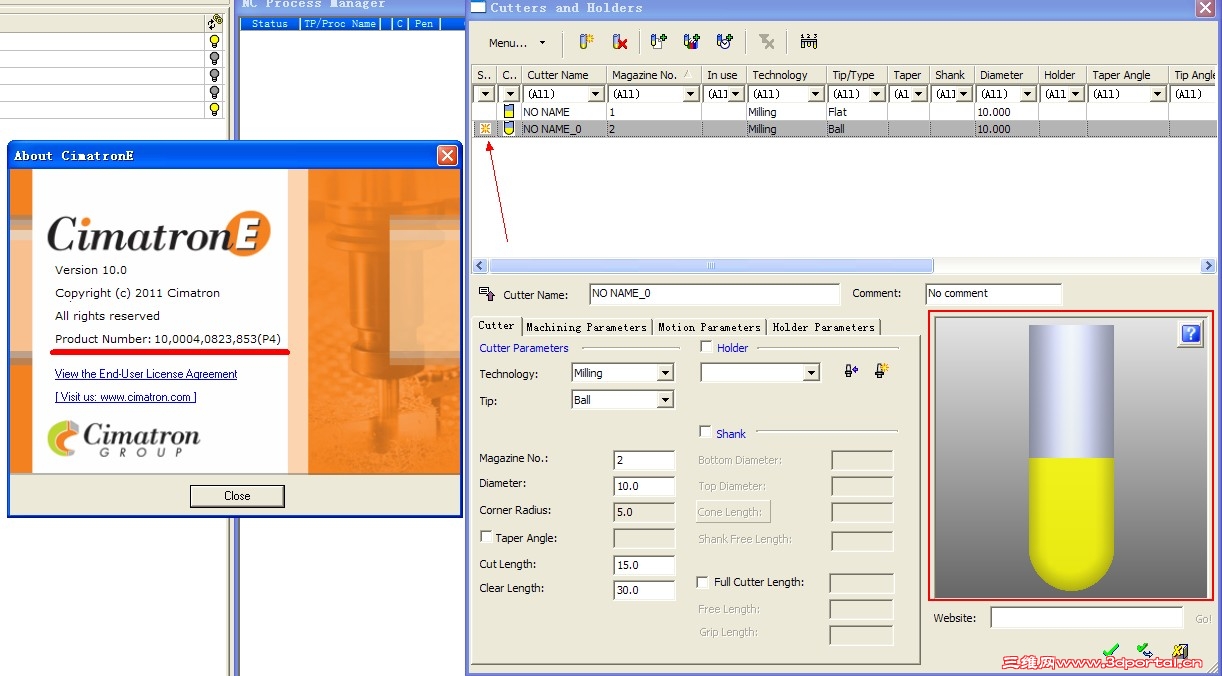This screenshot has width=1222, height=676.
Task: Switch to the Machining Parameters tab
Action: point(586,327)
